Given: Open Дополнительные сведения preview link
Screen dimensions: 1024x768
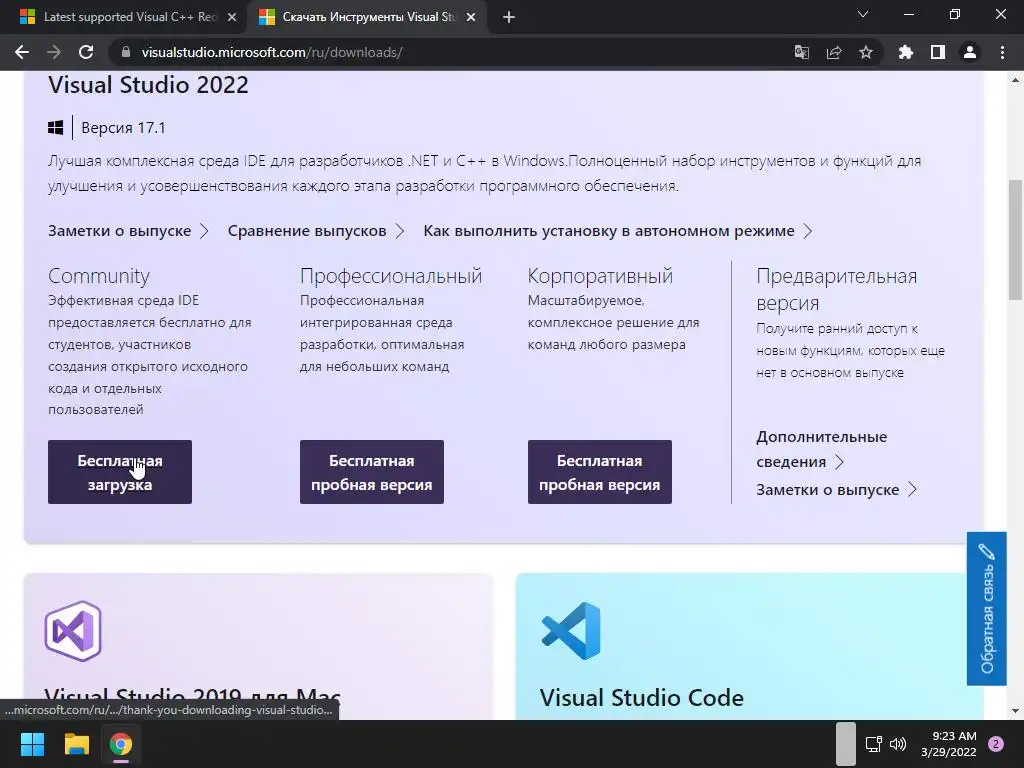Looking at the screenshot, I should coord(822,449).
